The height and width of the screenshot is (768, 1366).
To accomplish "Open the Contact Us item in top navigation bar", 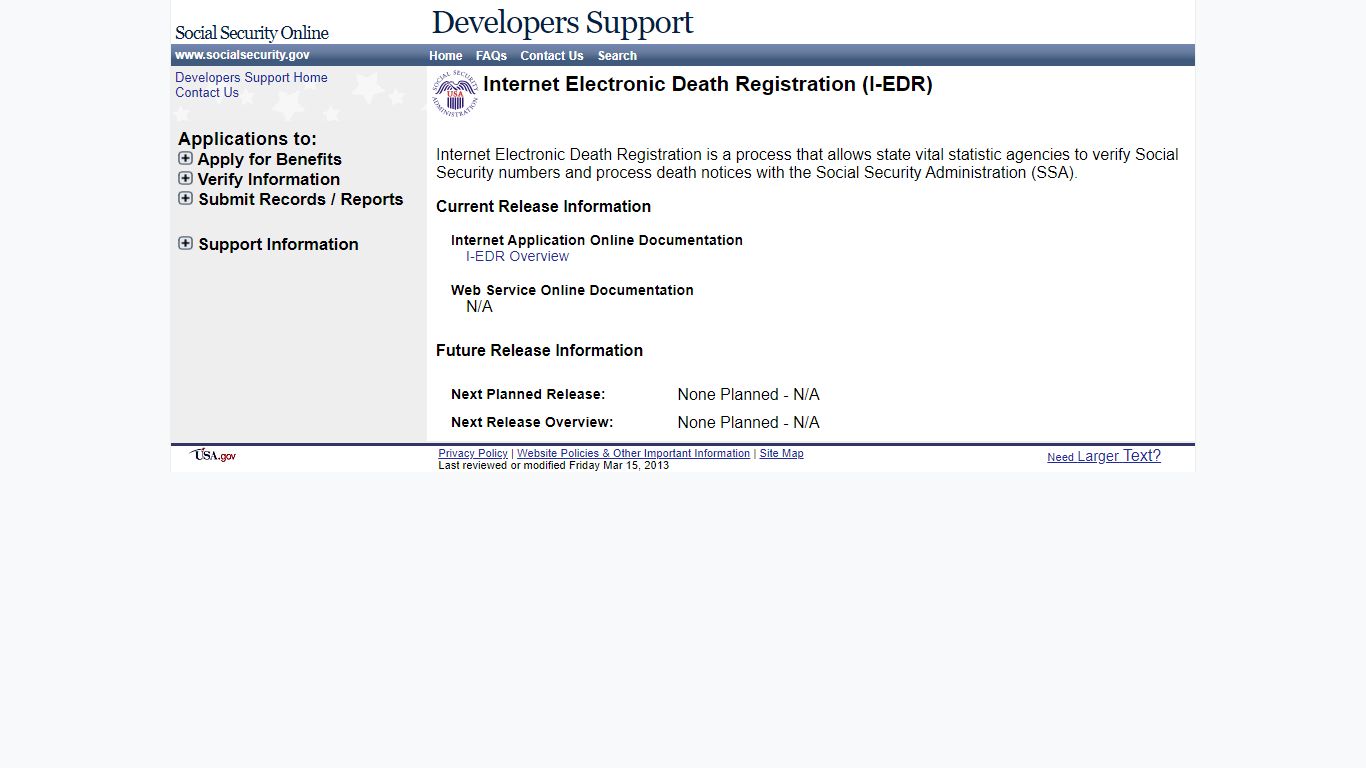I will (x=552, y=56).
